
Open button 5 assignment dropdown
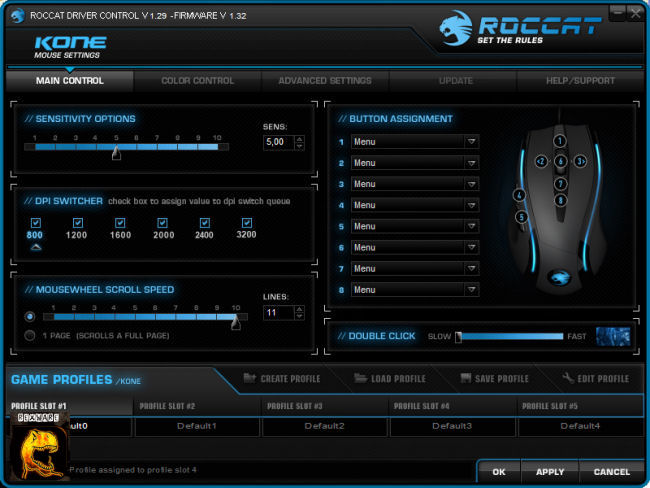(x=471, y=226)
